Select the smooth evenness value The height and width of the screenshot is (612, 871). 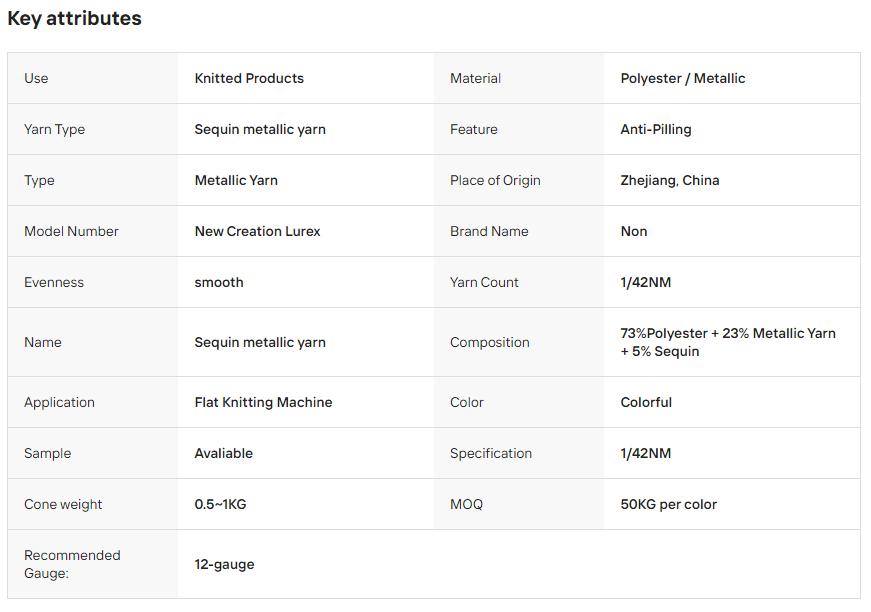(x=219, y=283)
